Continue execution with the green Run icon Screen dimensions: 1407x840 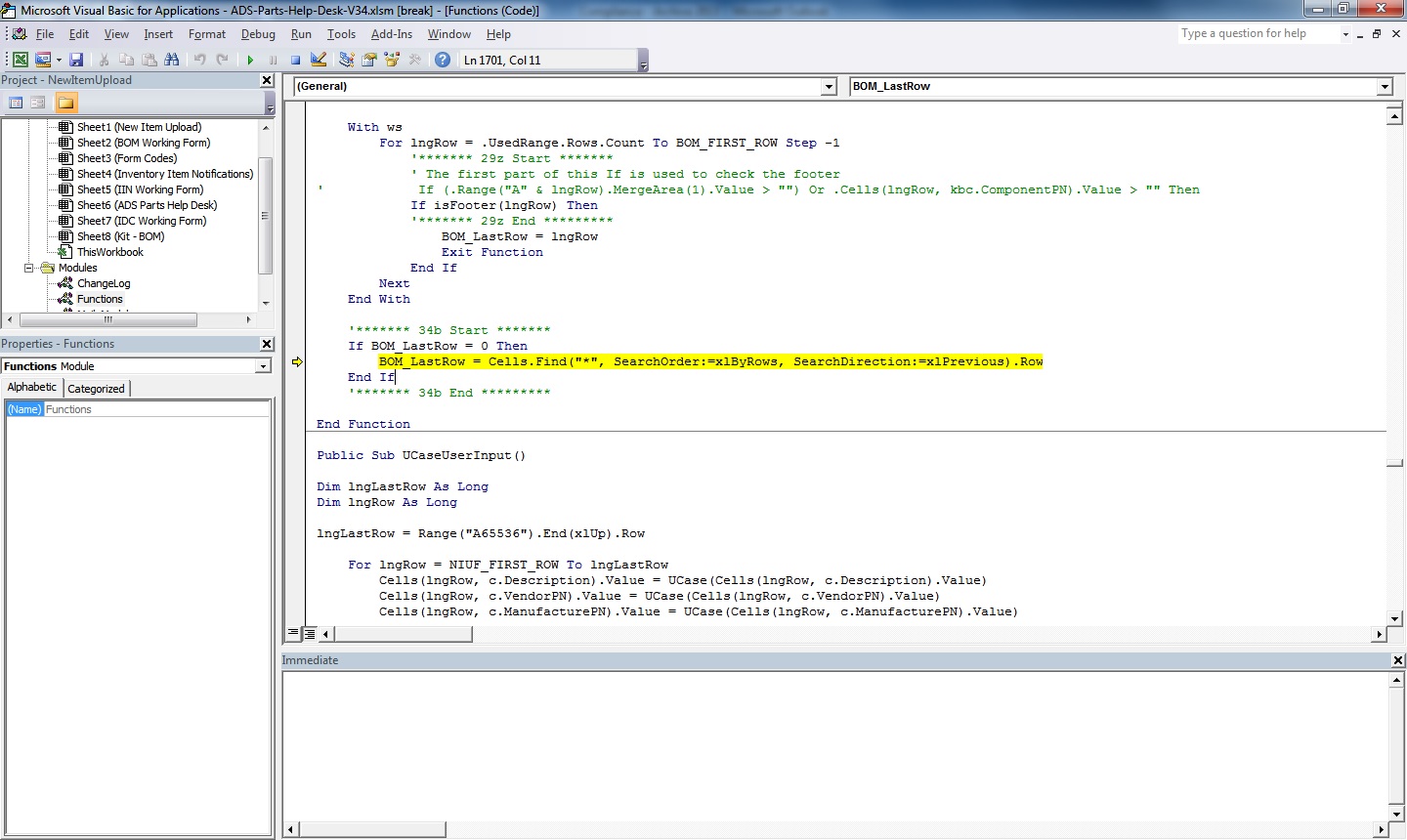[x=250, y=60]
